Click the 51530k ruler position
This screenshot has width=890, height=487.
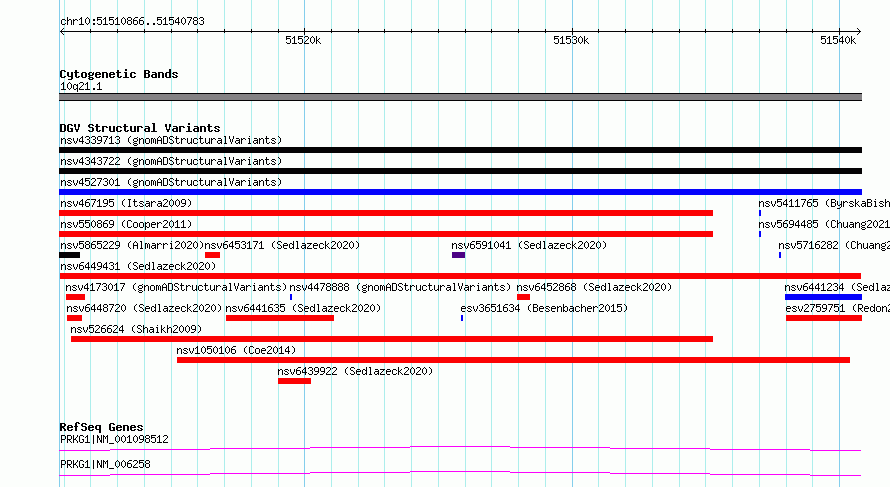[571, 40]
